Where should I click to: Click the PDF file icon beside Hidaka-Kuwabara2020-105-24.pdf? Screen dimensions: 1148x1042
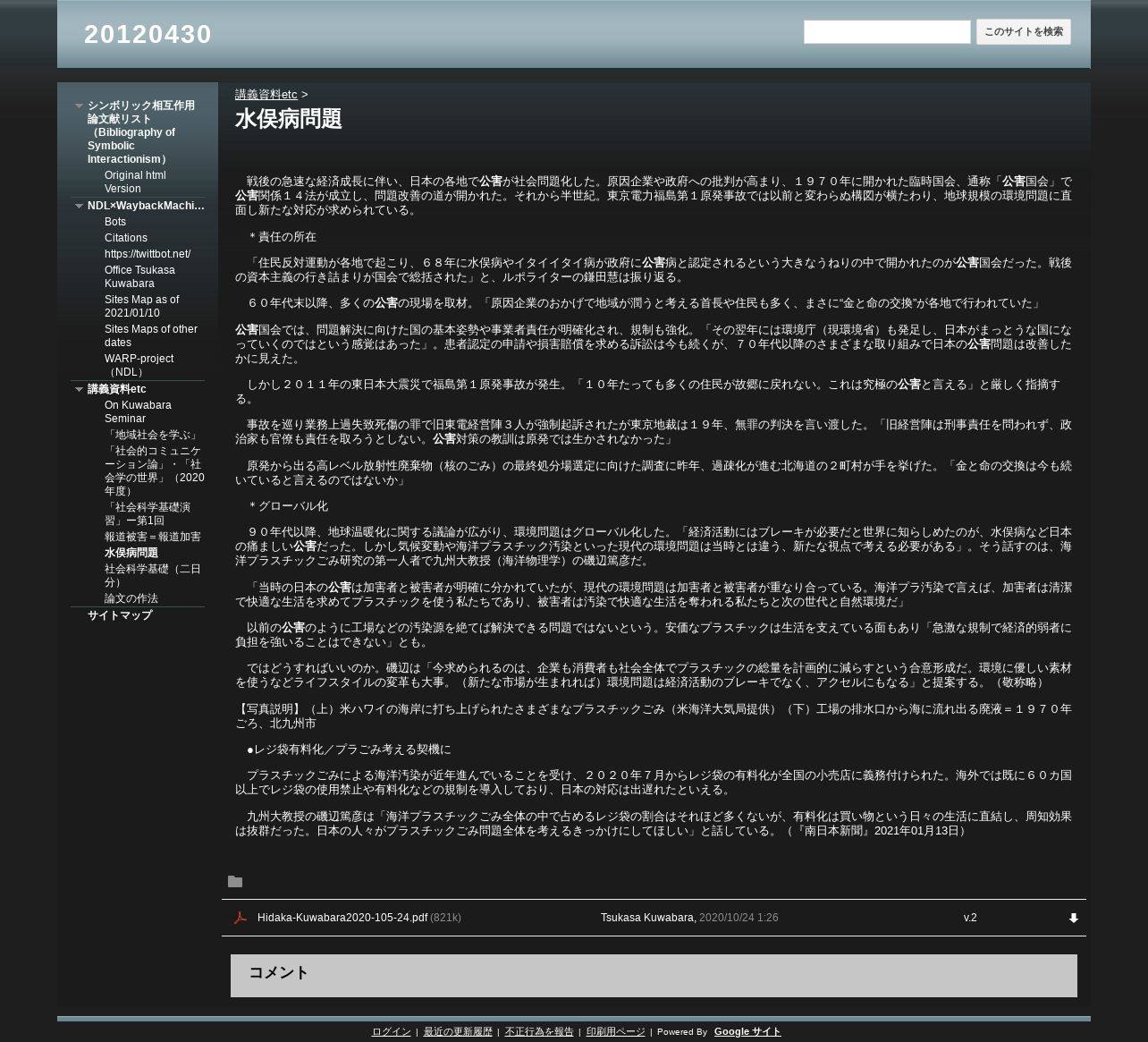click(x=240, y=918)
